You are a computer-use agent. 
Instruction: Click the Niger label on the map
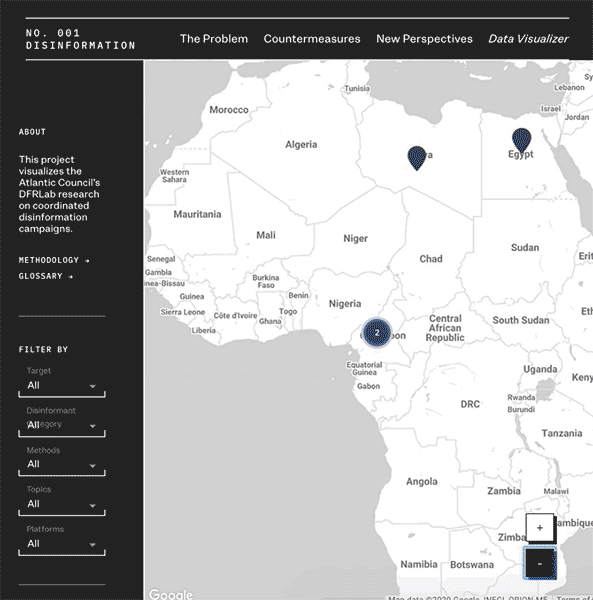click(x=355, y=239)
